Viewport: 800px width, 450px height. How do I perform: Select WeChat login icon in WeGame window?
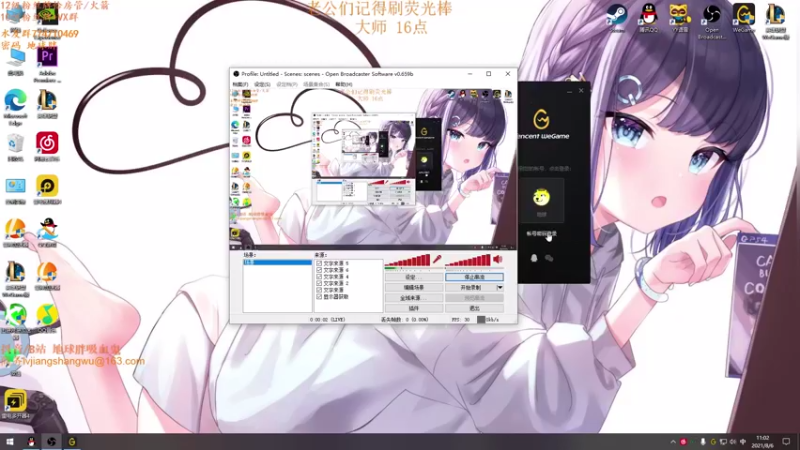tap(549, 258)
